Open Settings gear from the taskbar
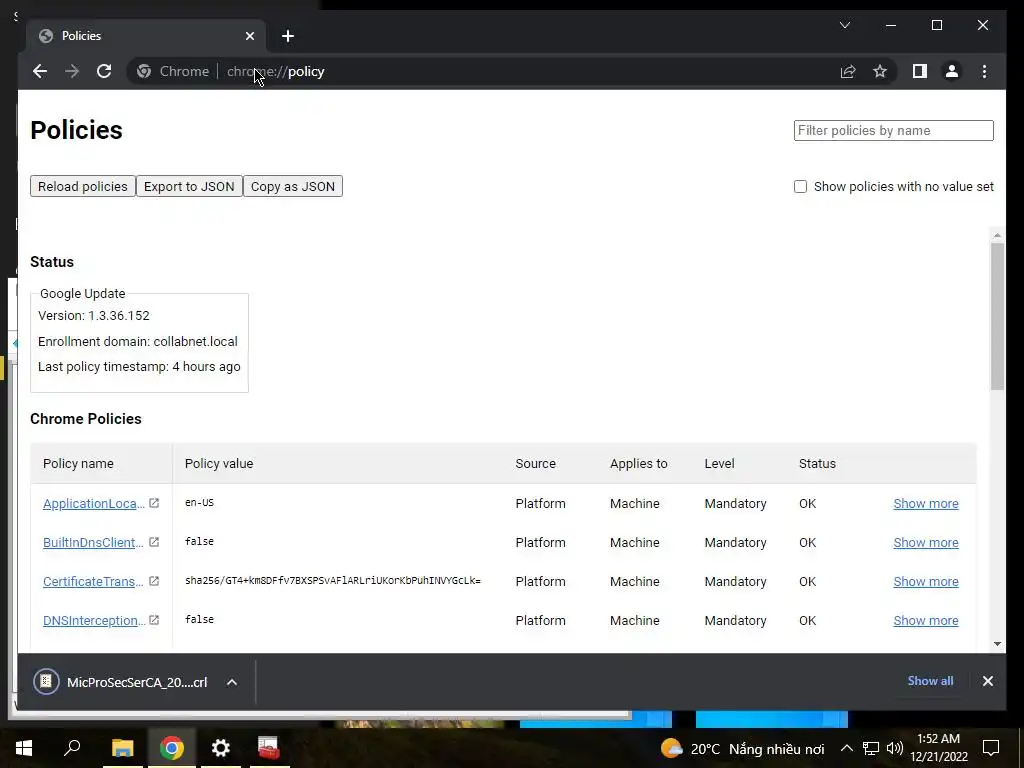Image resolution: width=1024 pixels, height=768 pixels. (x=221, y=748)
